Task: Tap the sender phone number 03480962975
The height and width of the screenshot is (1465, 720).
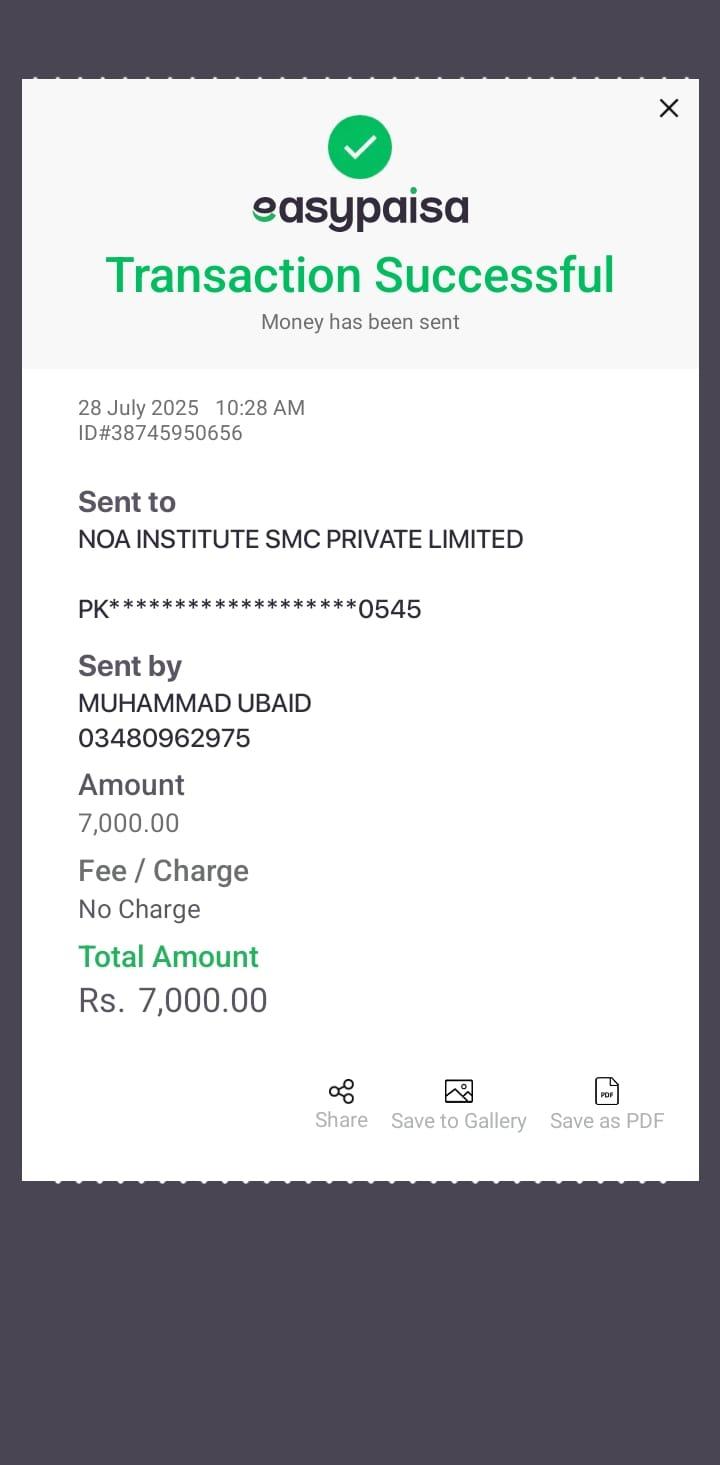Action: click(164, 739)
